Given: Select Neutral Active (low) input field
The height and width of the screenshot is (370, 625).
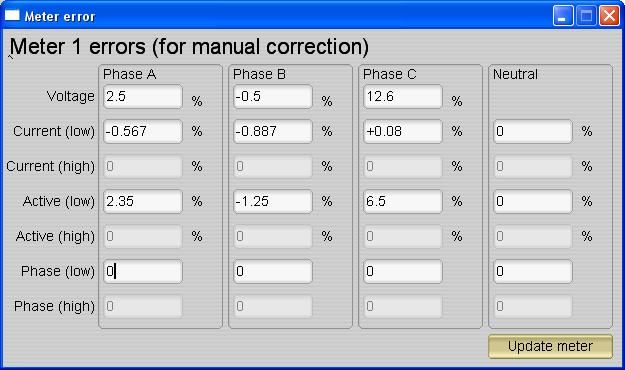Looking at the screenshot, I should pyautogui.click(x=533, y=201).
